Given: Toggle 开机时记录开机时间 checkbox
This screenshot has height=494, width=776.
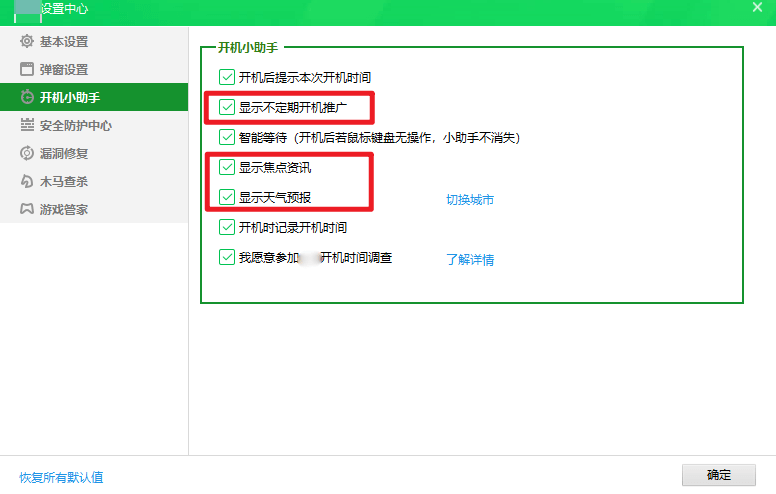Looking at the screenshot, I should 227,227.
